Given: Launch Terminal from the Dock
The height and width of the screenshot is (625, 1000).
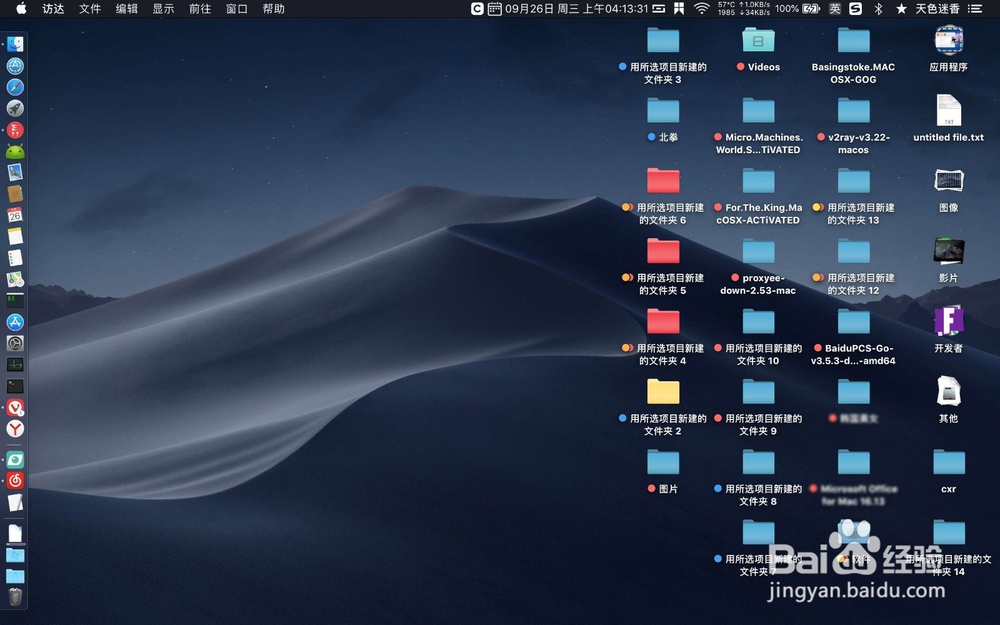Looking at the screenshot, I should [x=13, y=386].
